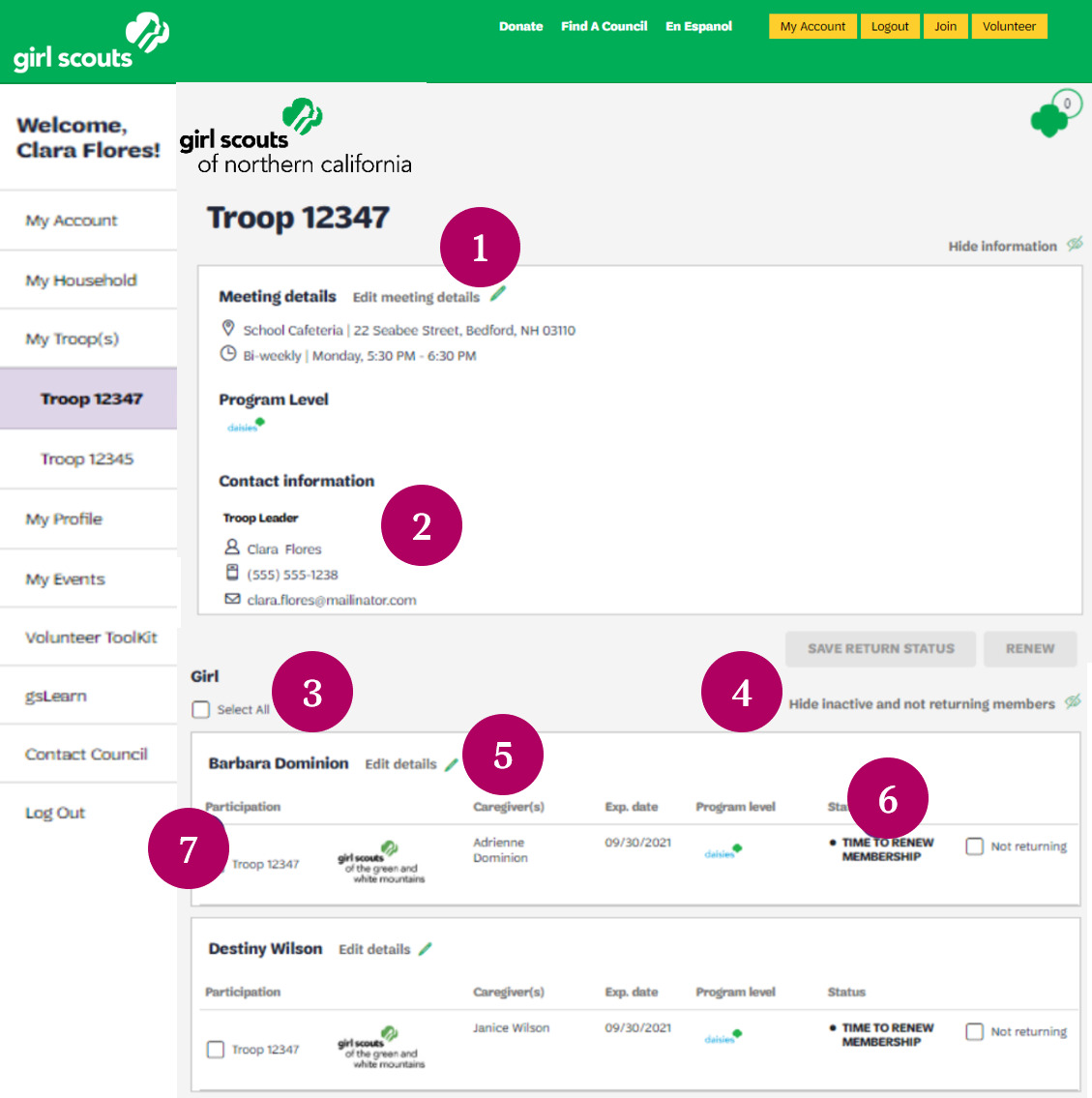Click the pencil icon beside Edit meeting details
This screenshot has width=1092, height=1098.
click(x=498, y=294)
